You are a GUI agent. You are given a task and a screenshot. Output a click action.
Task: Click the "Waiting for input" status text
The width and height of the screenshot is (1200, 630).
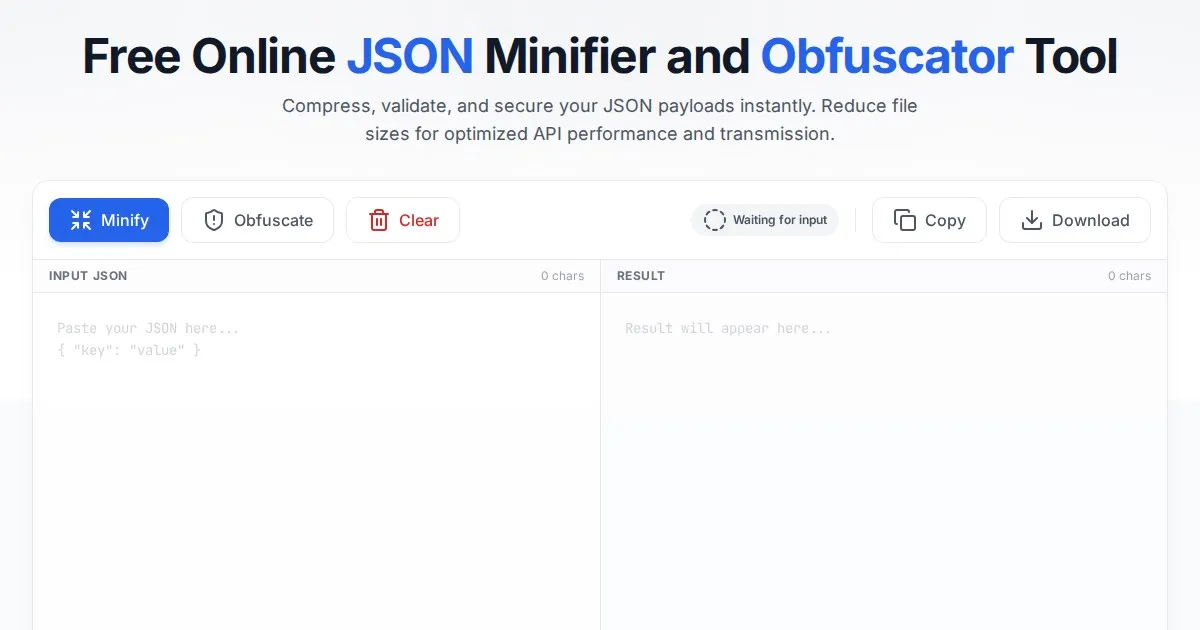pos(780,220)
